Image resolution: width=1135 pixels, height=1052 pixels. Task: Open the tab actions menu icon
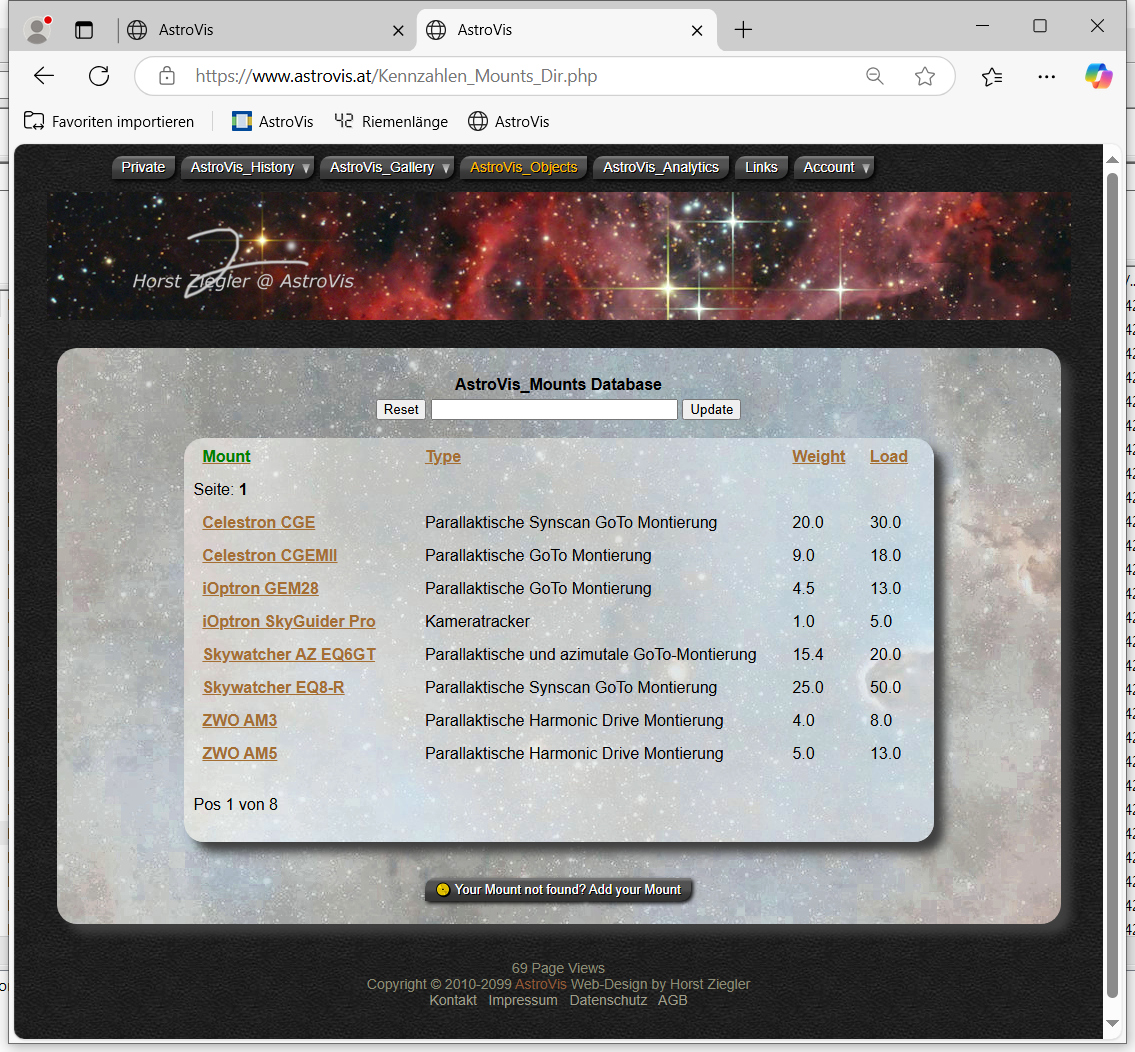point(84,30)
